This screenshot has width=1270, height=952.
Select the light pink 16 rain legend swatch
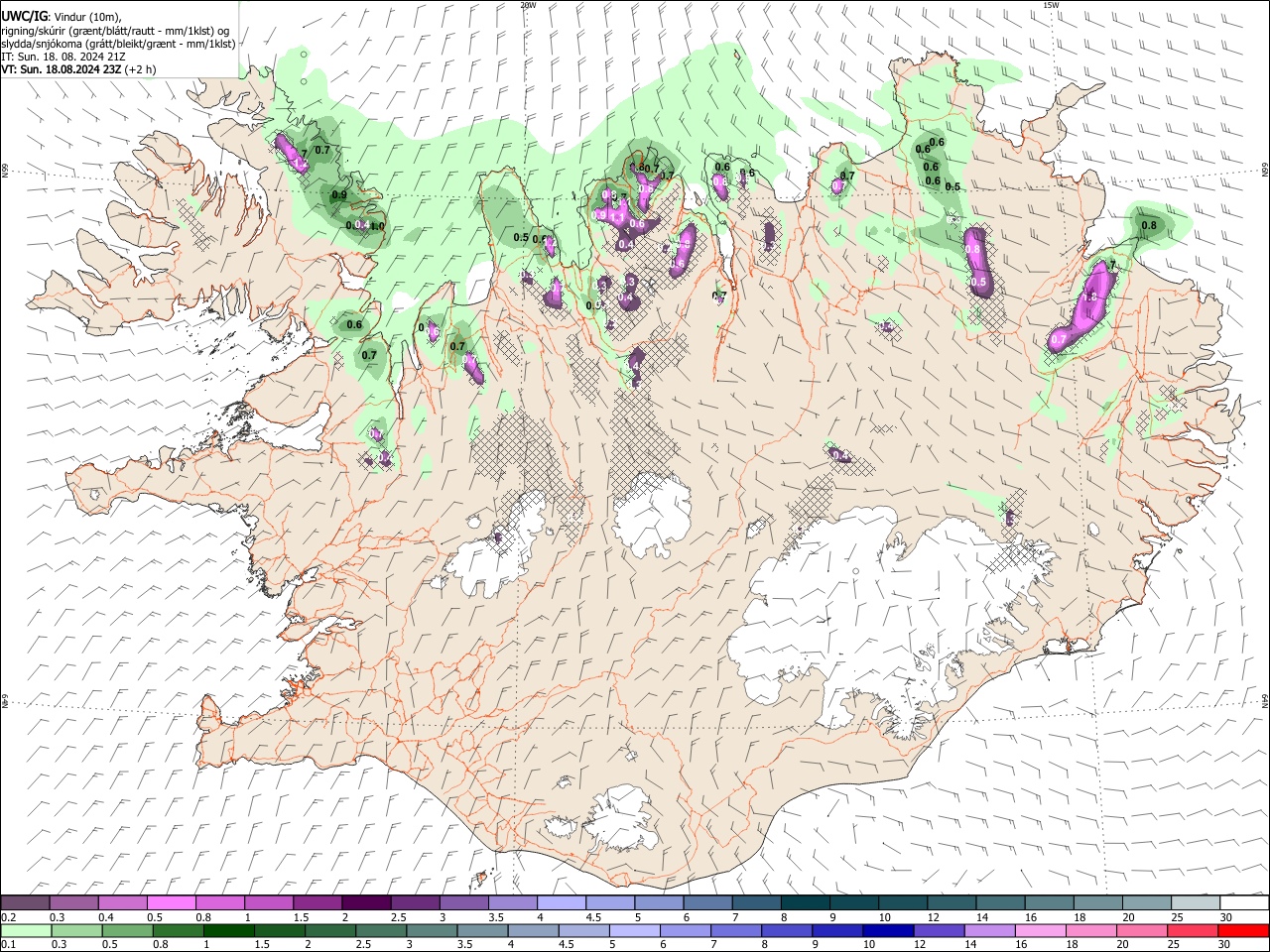point(1040,931)
